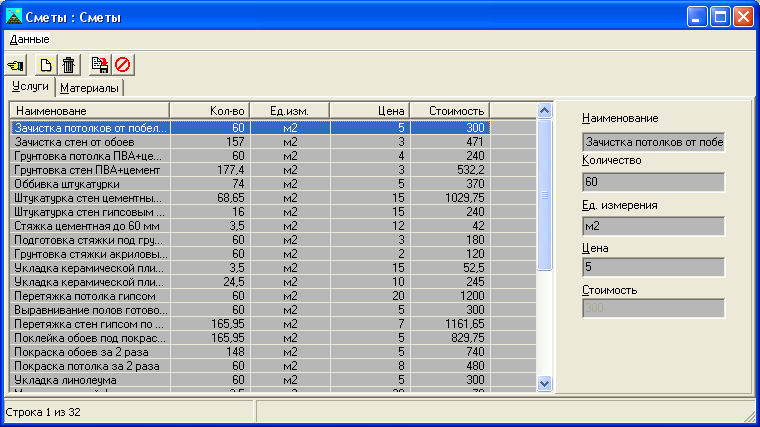Click price cell 20 in Перетяжка потолка row

point(370,296)
